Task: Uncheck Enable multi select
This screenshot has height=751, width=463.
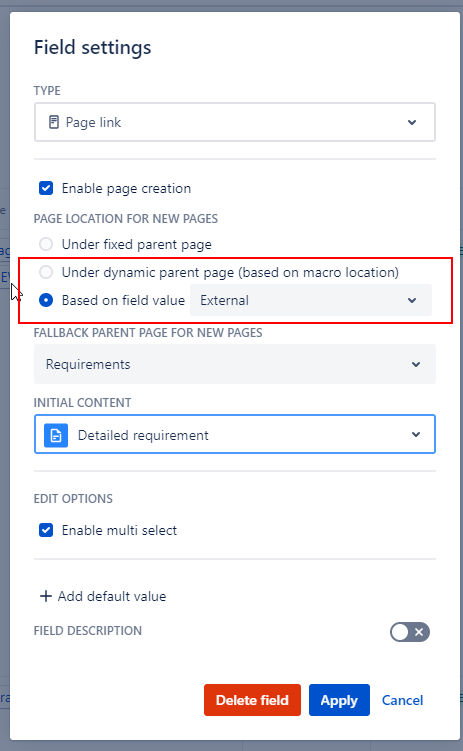Action: tap(46, 530)
